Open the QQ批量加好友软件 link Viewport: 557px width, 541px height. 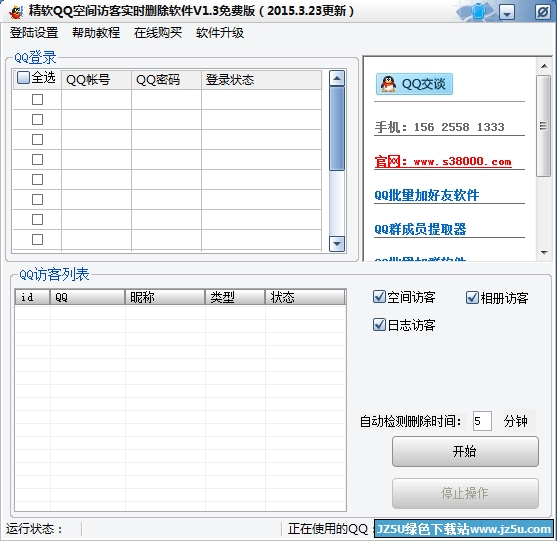coord(427,195)
